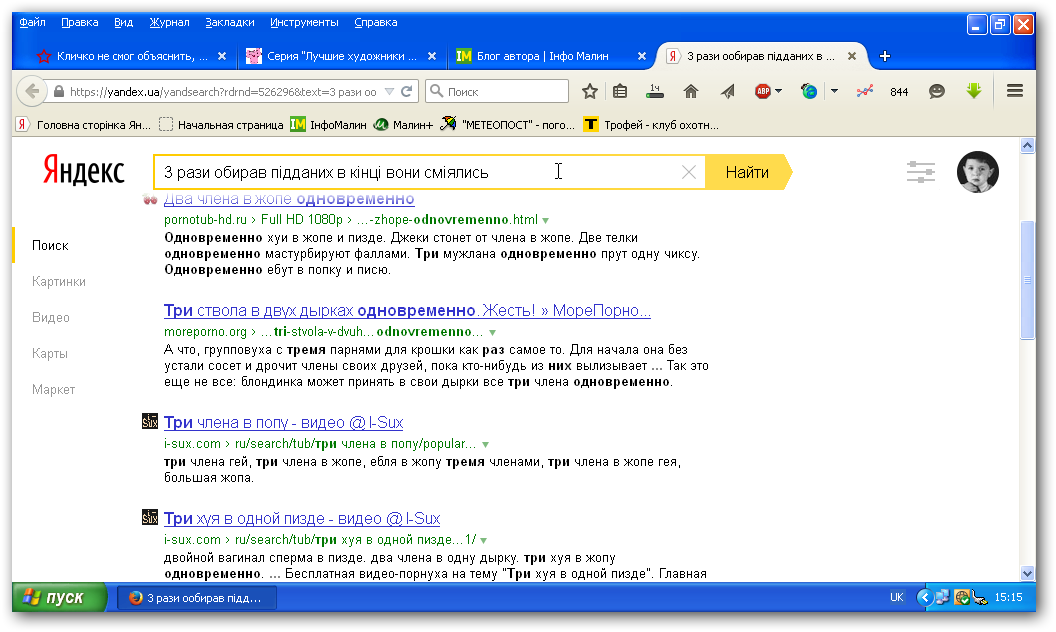Show bookmarks list icon in toolbar
Viewport: 1056px width, 632px height.
tap(620, 91)
